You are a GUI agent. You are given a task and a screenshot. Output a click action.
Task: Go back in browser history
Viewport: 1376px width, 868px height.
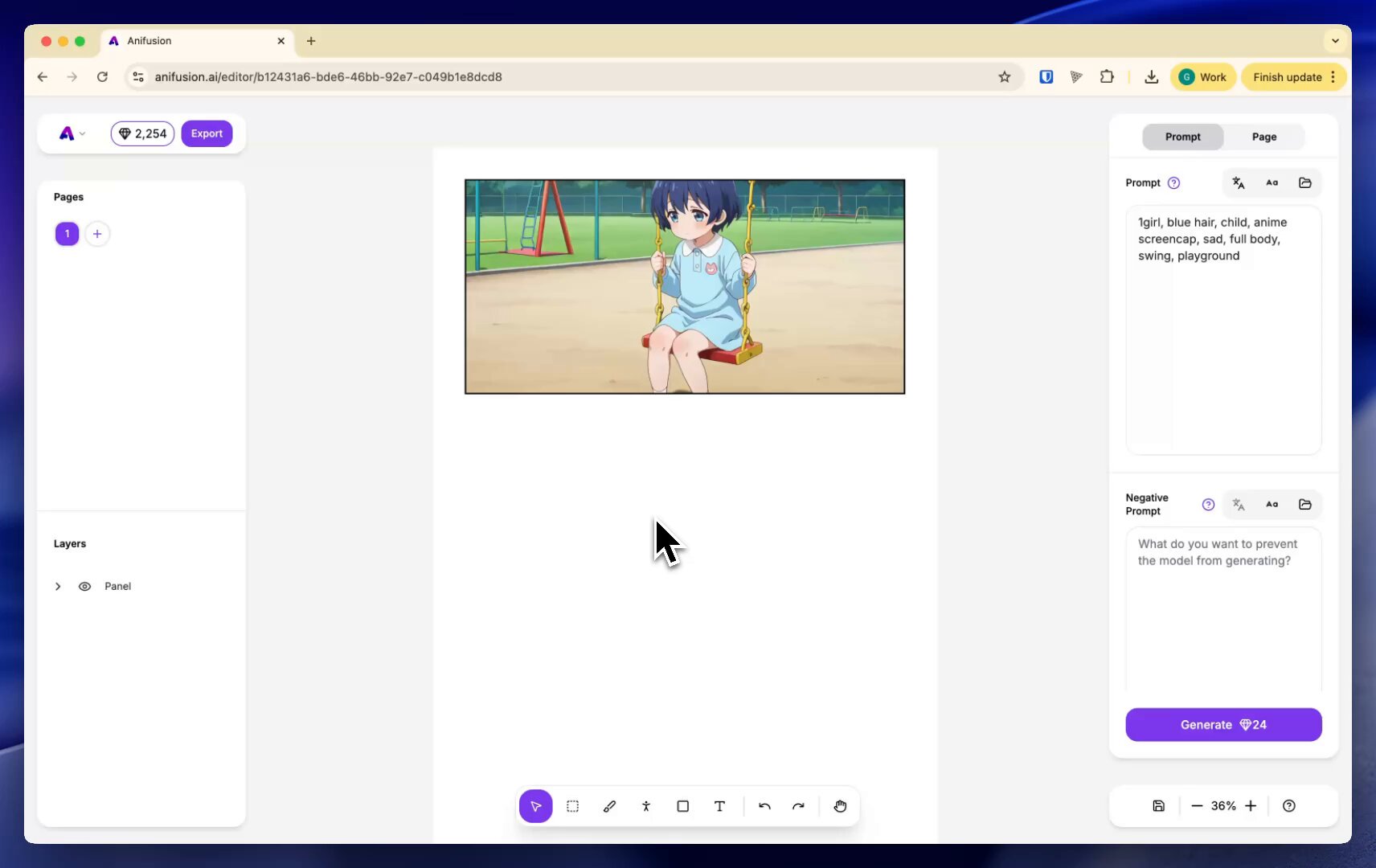coord(43,77)
